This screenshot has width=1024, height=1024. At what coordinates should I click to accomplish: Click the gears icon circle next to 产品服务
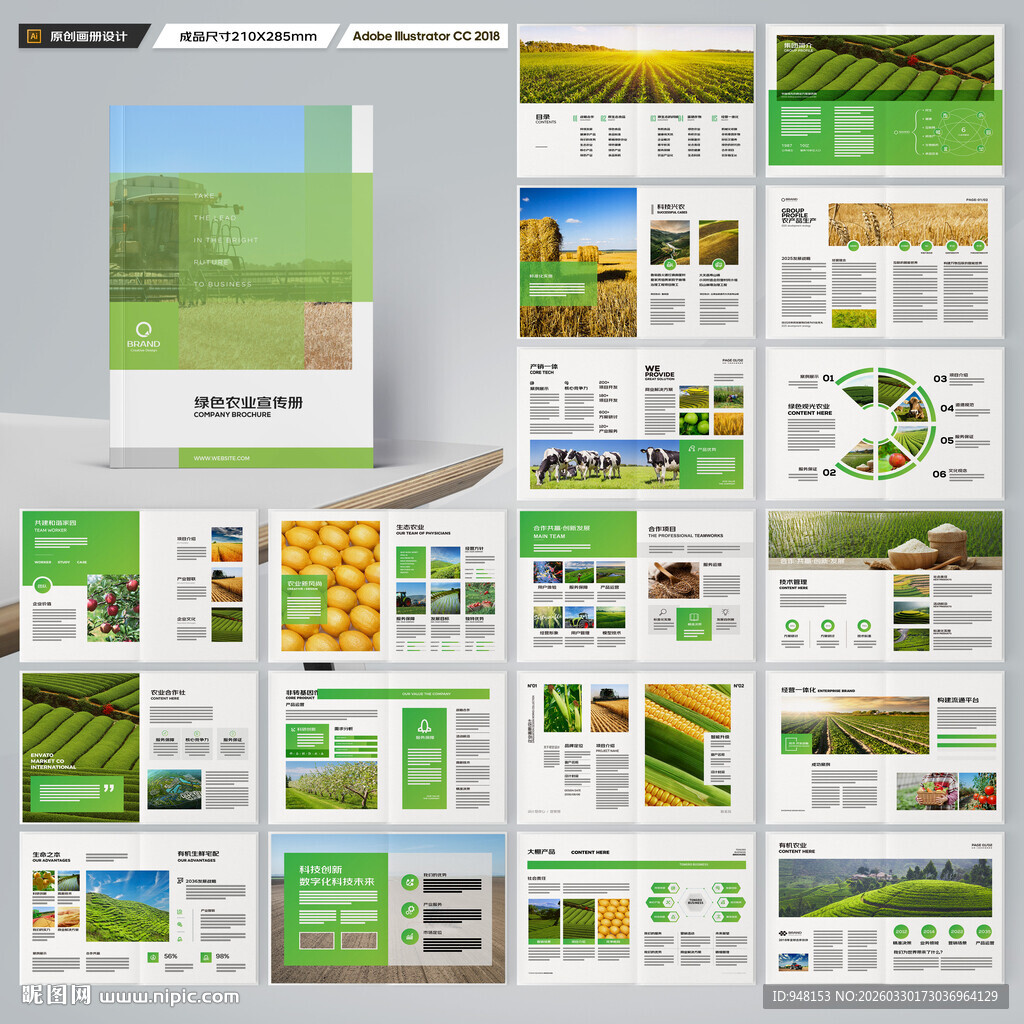click(410, 910)
